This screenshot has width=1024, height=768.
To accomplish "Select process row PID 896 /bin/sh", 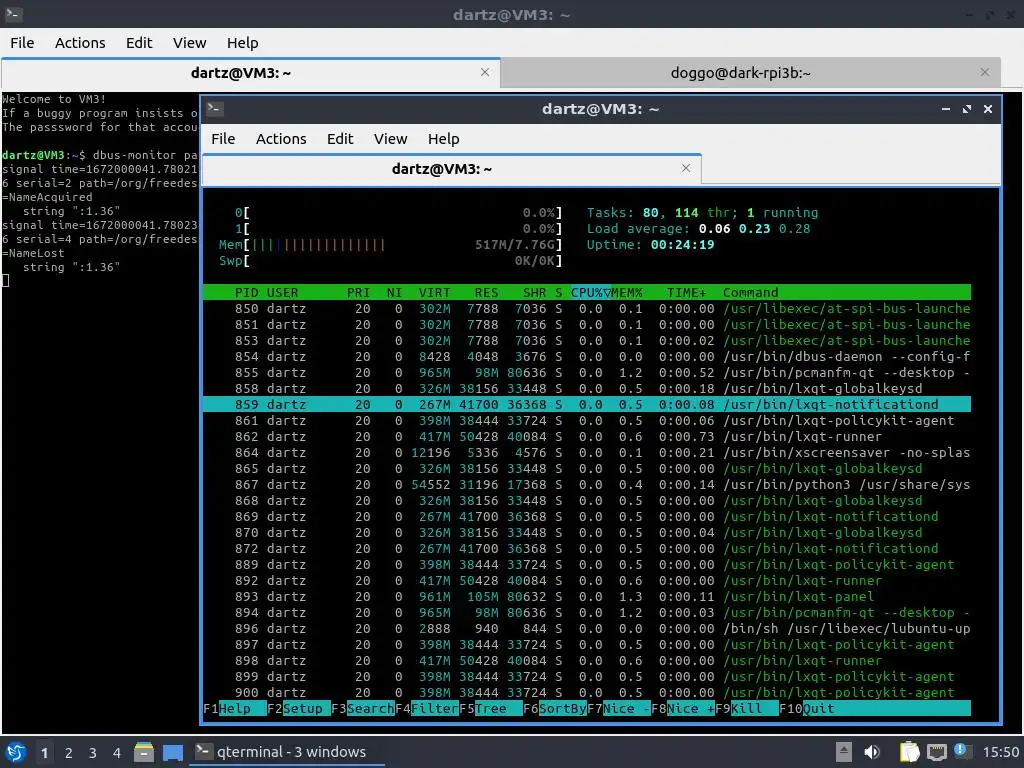I will click(x=586, y=628).
